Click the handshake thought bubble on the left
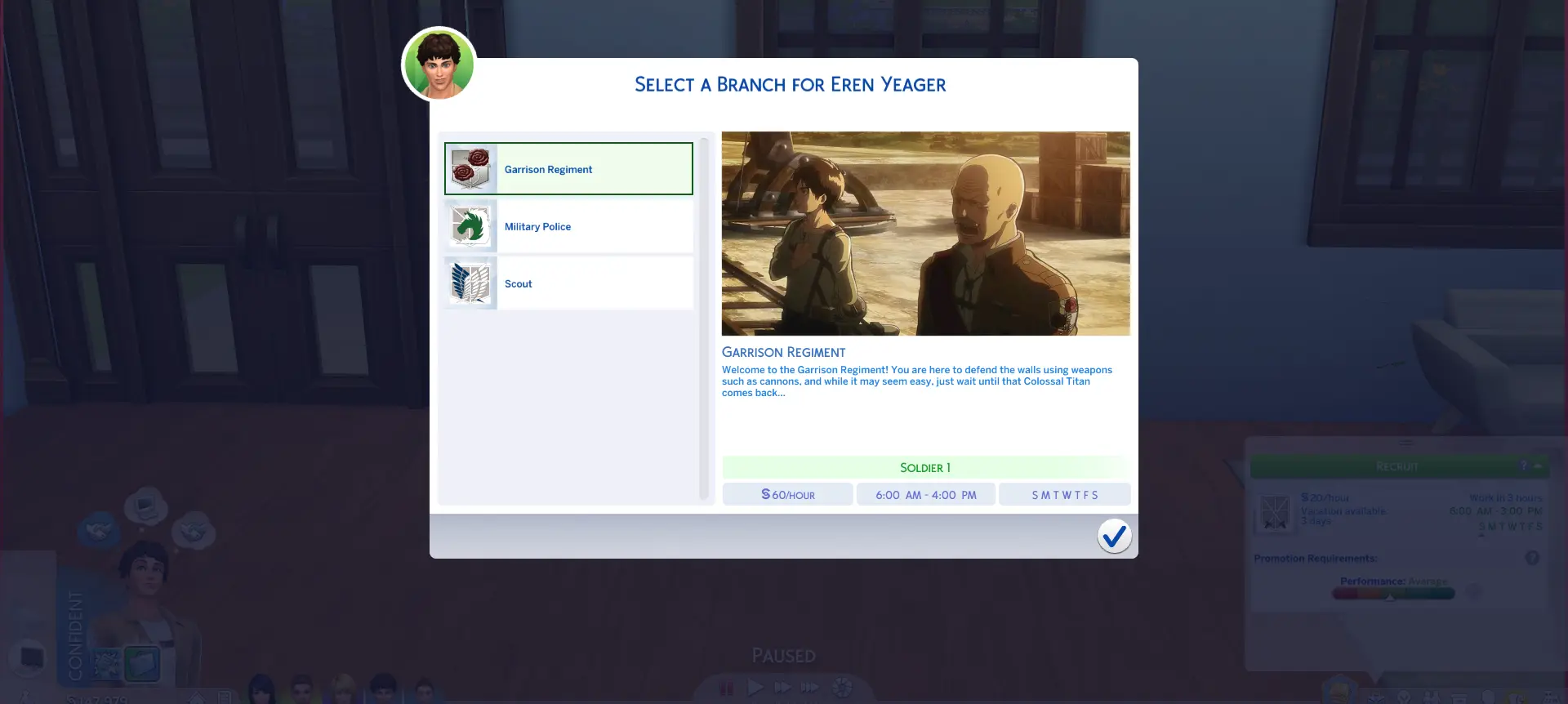 pos(99,531)
